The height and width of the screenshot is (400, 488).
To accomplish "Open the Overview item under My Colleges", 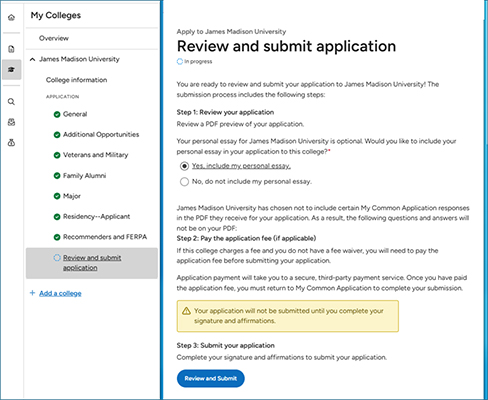I will (x=54, y=38).
